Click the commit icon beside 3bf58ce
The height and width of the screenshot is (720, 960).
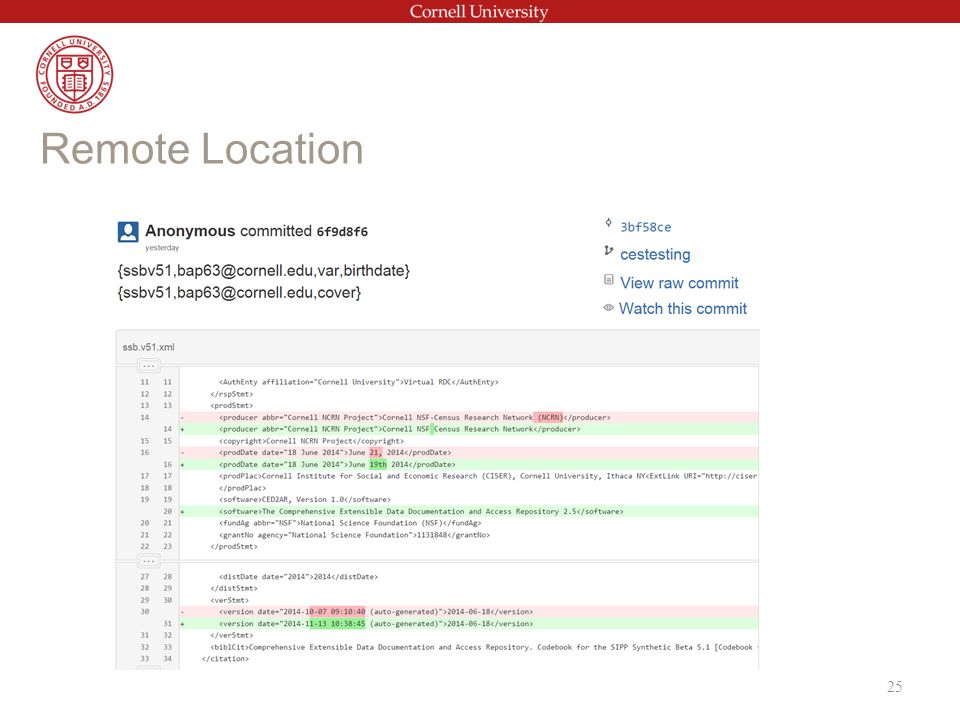(x=608, y=223)
